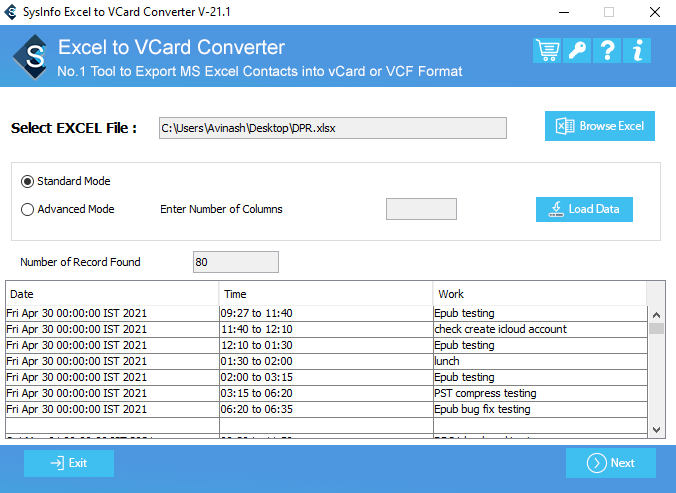
Task: Click the table scrollbar up arrow
Action: coord(657,315)
